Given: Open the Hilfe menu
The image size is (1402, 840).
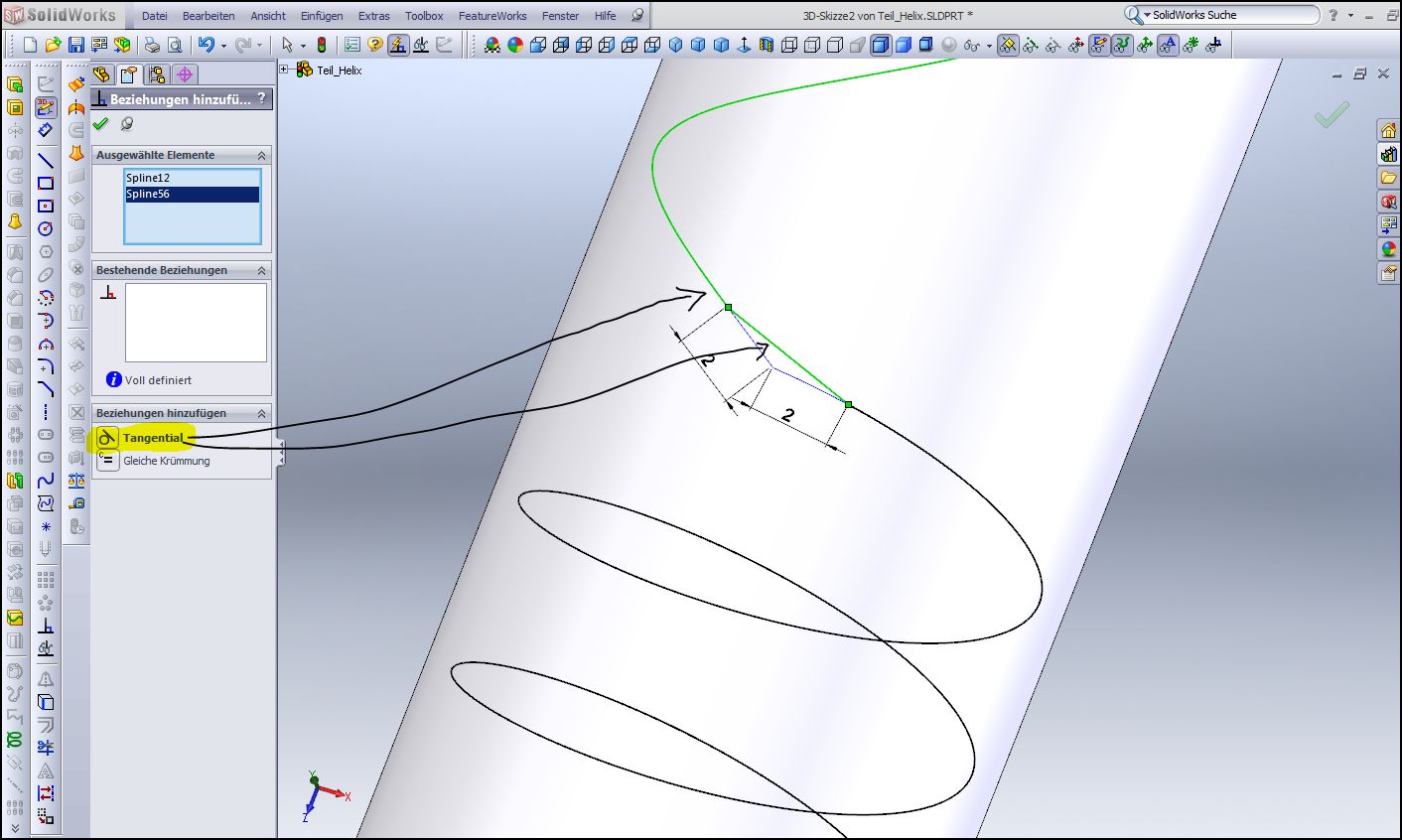Looking at the screenshot, I should coord(606,16).
